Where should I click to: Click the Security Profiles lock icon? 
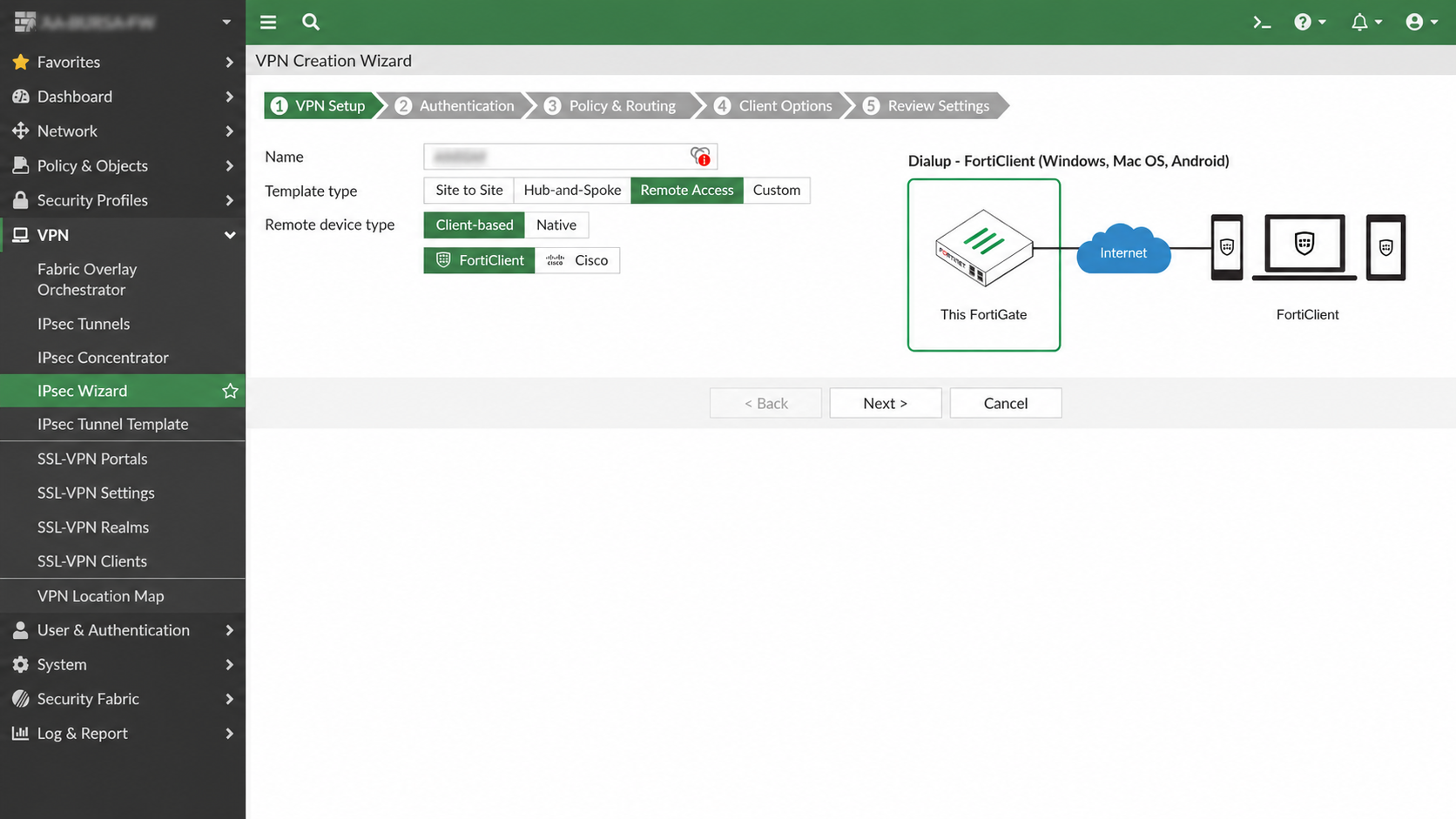pyautogui.click(x=21, y=200)
